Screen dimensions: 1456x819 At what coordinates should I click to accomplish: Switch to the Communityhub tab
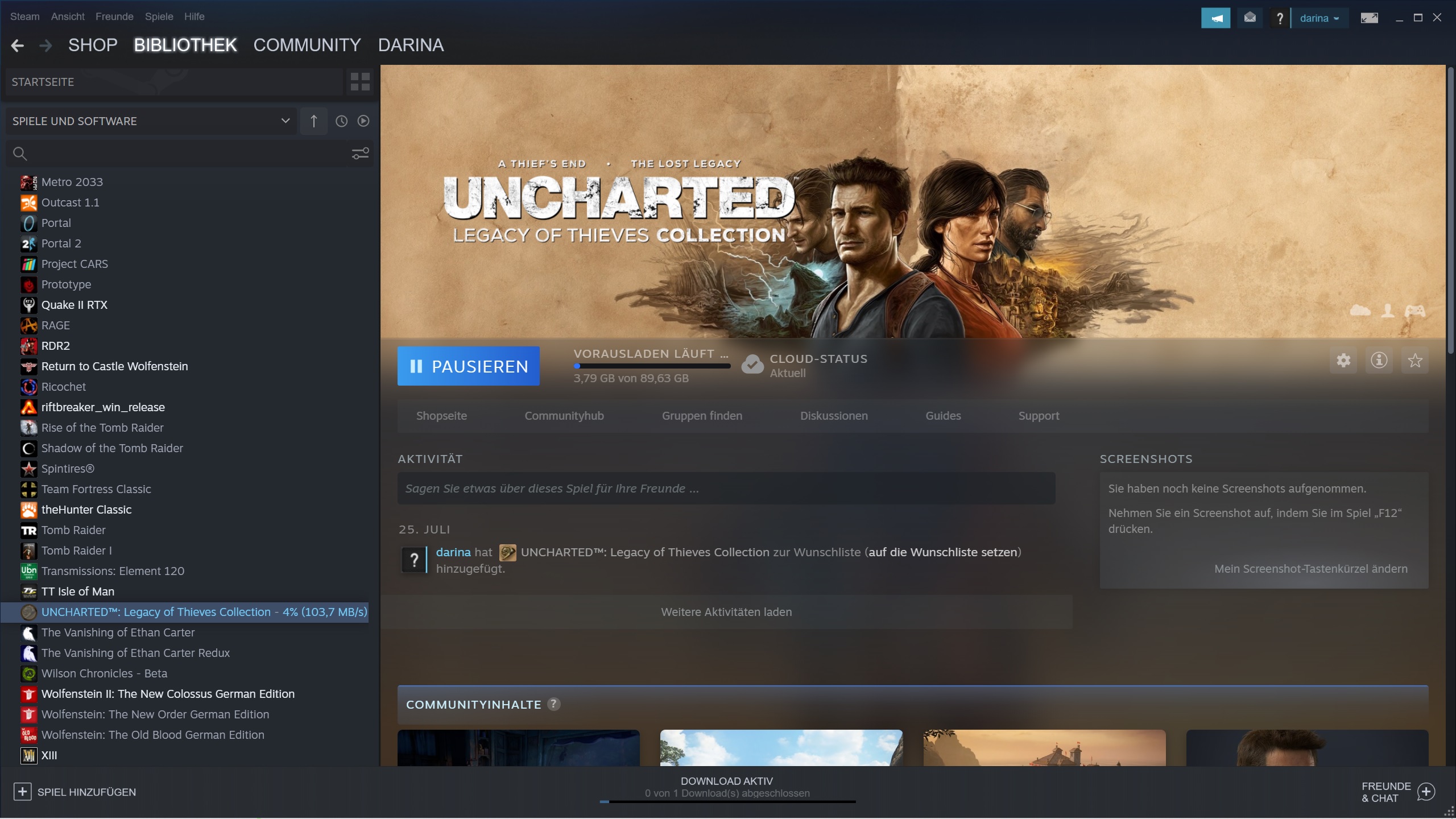(564, 416)
